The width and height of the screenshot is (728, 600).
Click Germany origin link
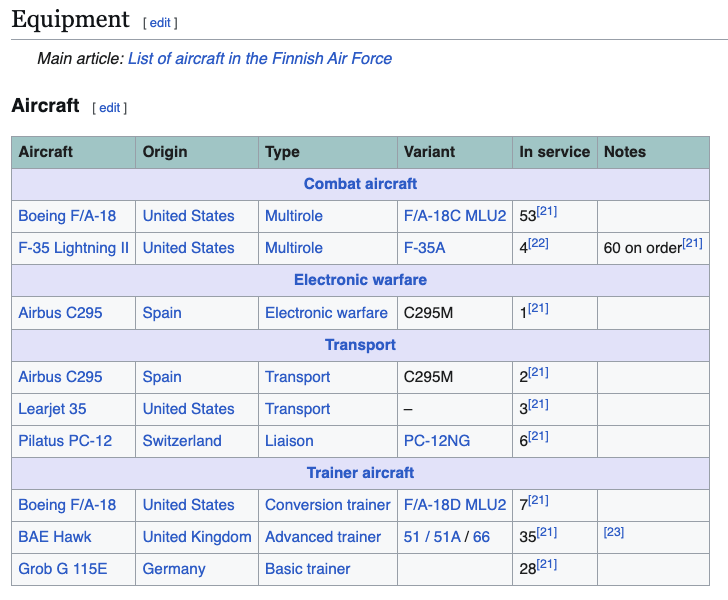[x=174, y=569]
